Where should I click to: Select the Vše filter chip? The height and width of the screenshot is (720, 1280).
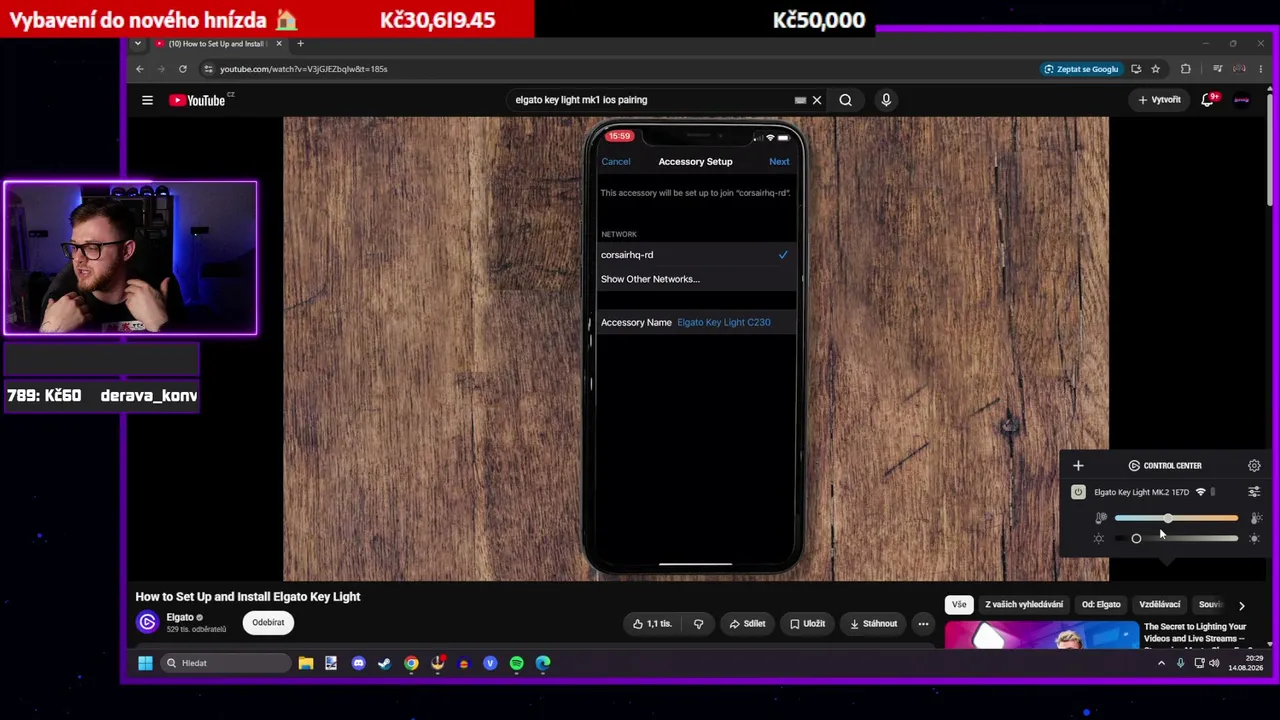[x=959, y=604]
